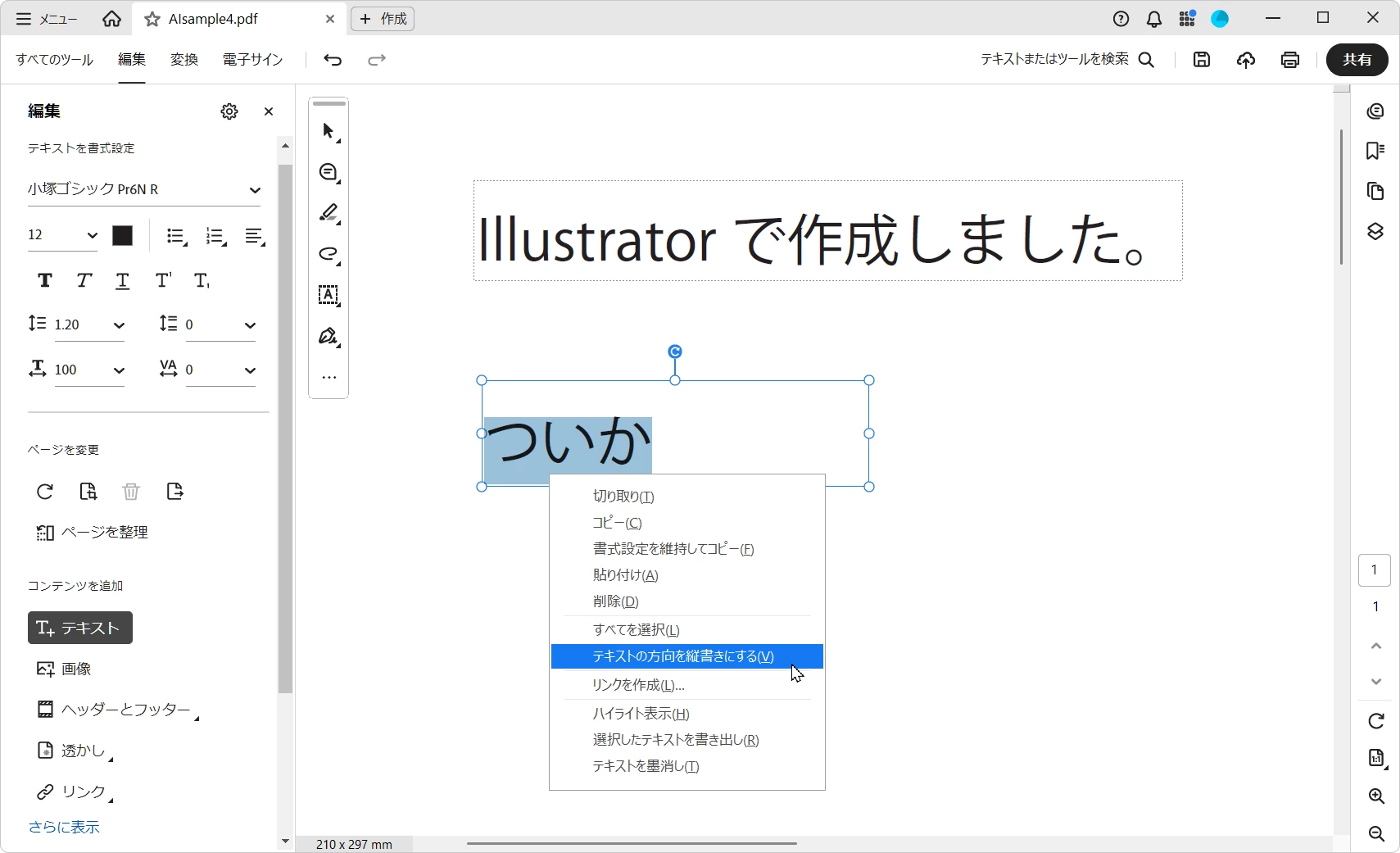Click the delete page trash icon
Image resolution: width=1400 pixels, height=853 pixels.
pos(131,492)
